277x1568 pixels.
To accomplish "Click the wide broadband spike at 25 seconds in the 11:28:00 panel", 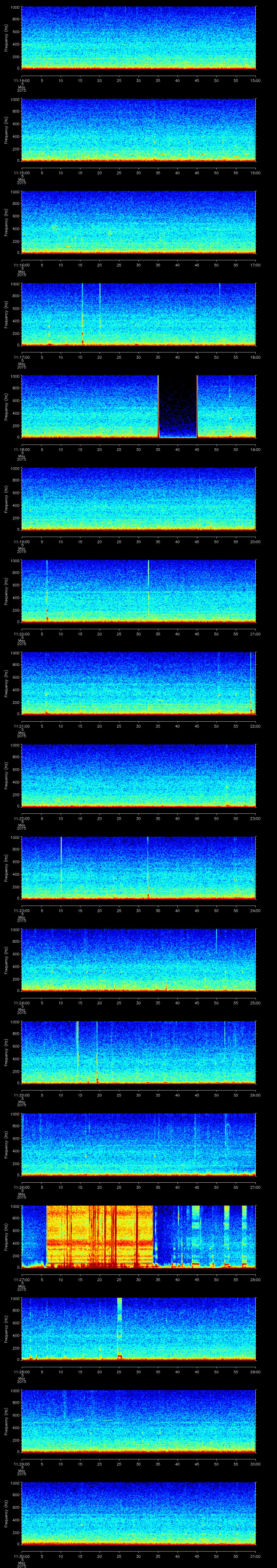I will pos(119,1329).
